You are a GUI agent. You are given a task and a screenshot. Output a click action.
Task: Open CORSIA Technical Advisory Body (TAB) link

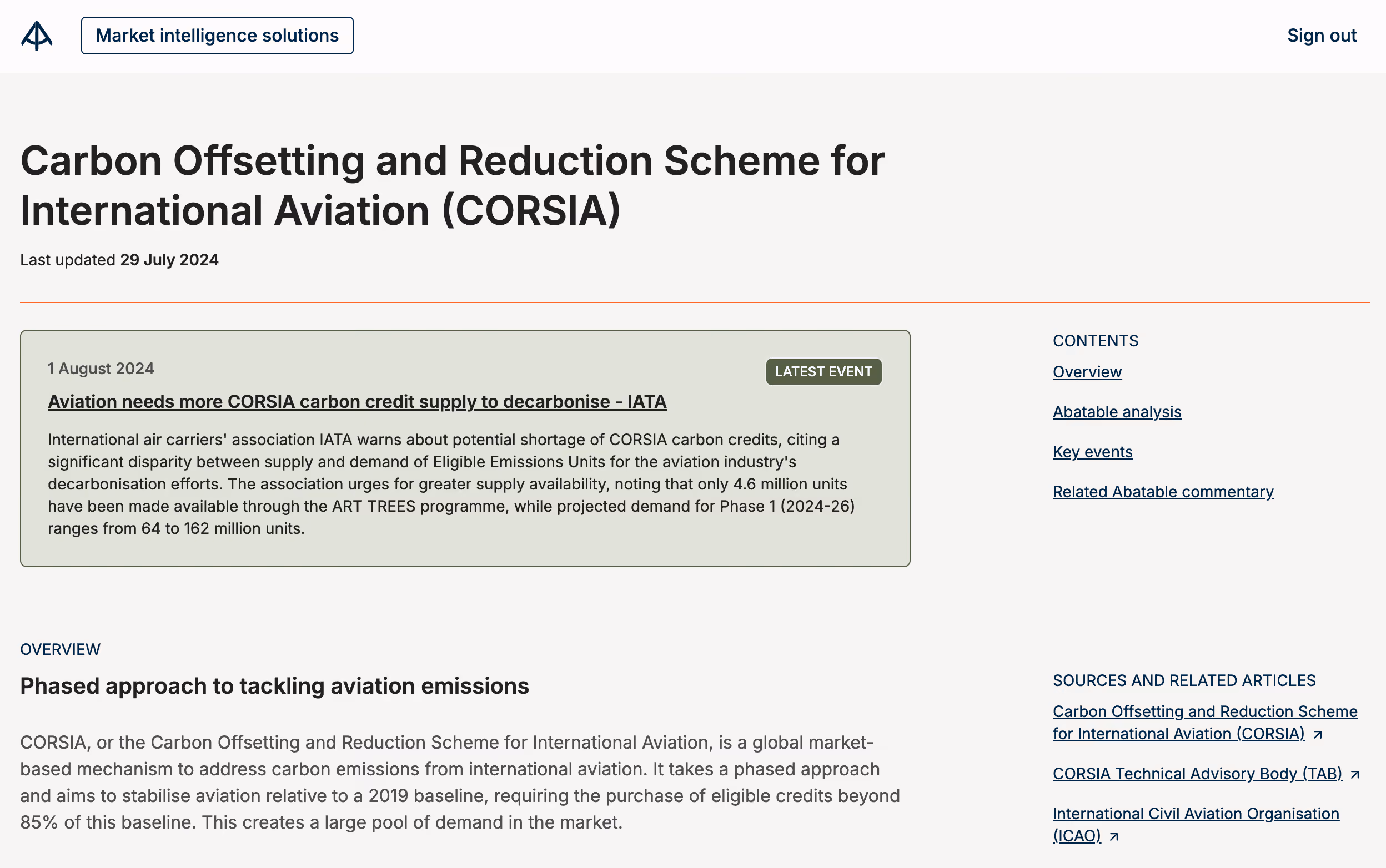click(x=1197, y=774)
